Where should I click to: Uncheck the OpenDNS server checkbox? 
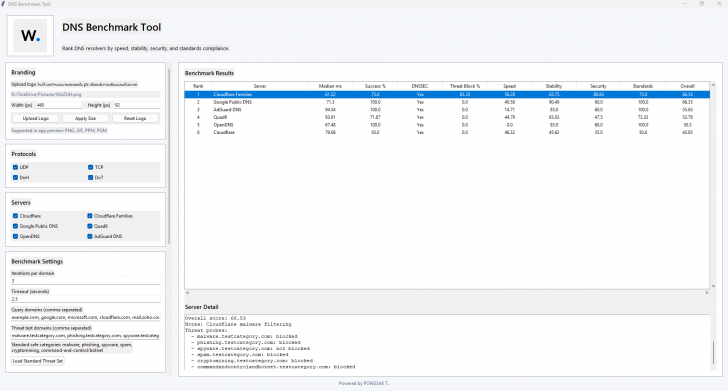point(15,236)
